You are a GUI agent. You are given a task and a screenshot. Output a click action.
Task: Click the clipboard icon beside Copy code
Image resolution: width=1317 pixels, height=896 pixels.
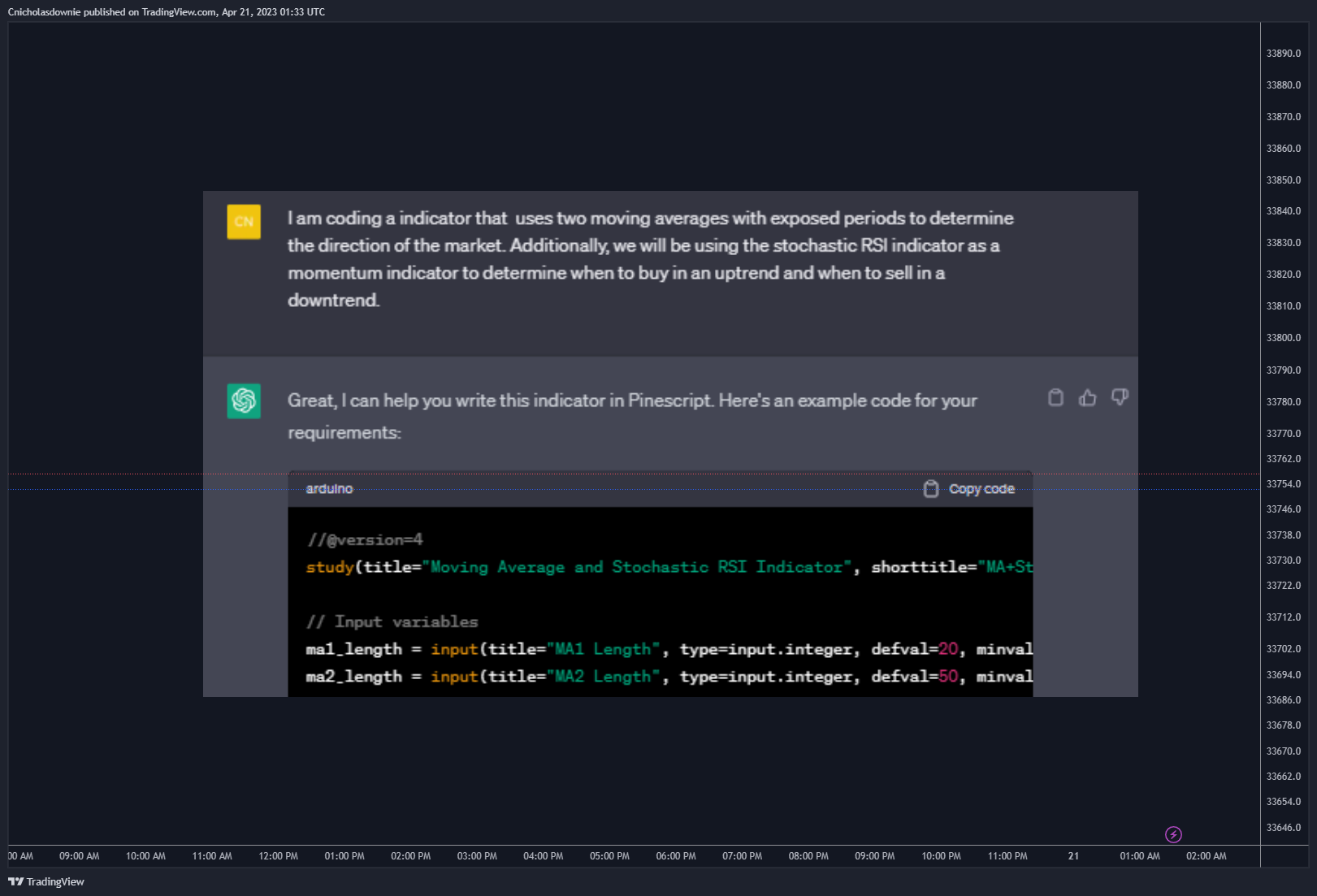pyautogui.click(x=931, y=489)
